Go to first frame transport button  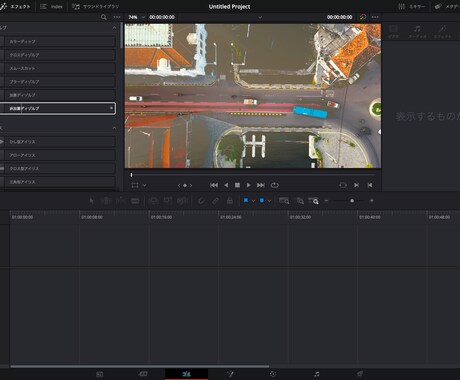(214, 185)
